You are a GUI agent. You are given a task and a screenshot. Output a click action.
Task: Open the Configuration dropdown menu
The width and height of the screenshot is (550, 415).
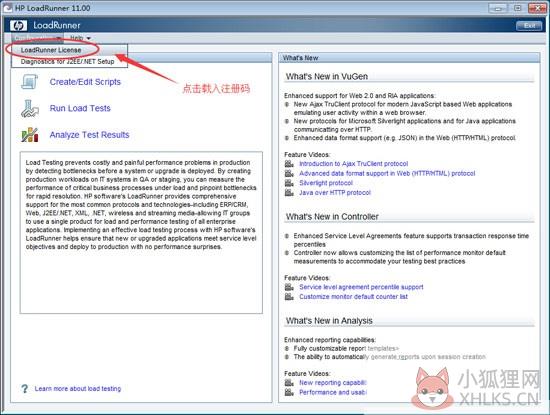[x=37, y=38]
